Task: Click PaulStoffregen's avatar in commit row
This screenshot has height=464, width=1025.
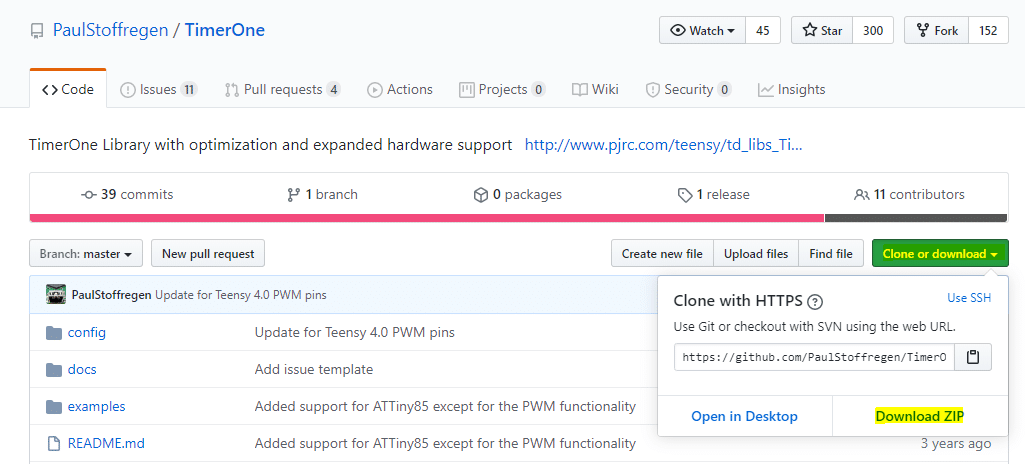Action: 56,295
